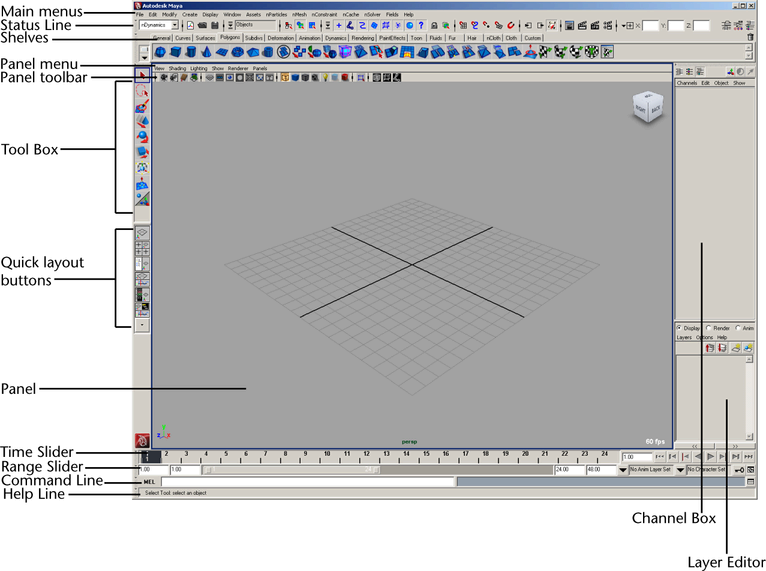Image resolution: width=766 pixels, height=571 pixels.
Task: Choose the Lasso Tool in Tool Box
Action: 142,91
